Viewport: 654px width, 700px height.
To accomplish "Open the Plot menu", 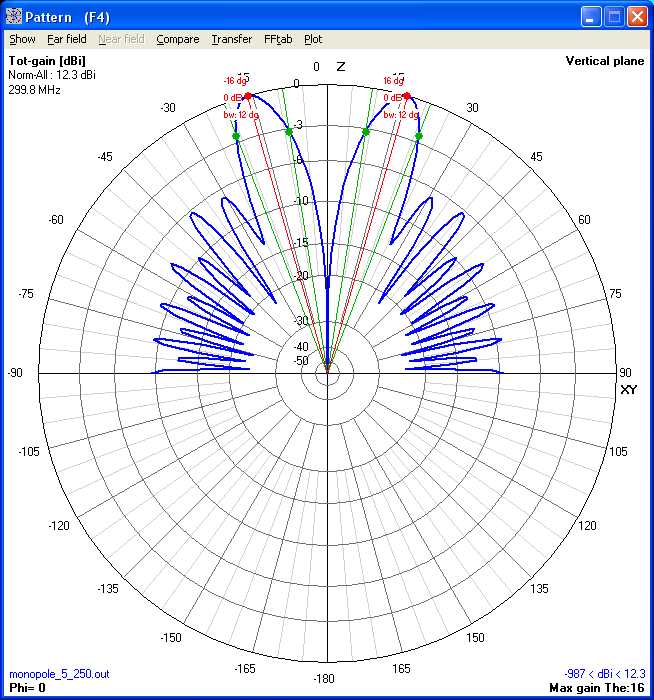I will click(313, 39).
